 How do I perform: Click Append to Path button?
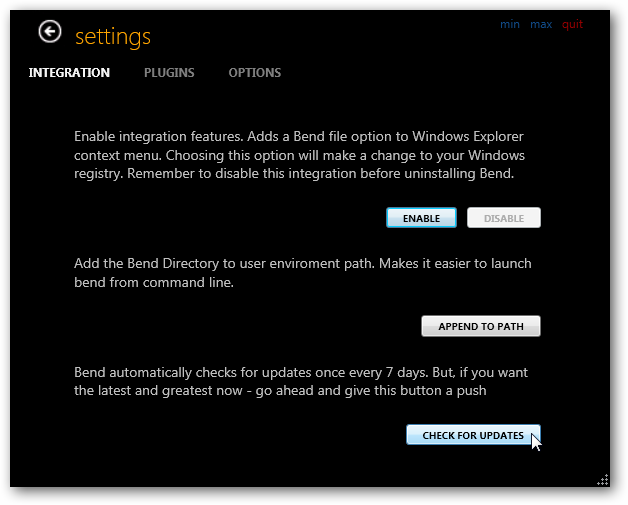coord(481,326)
